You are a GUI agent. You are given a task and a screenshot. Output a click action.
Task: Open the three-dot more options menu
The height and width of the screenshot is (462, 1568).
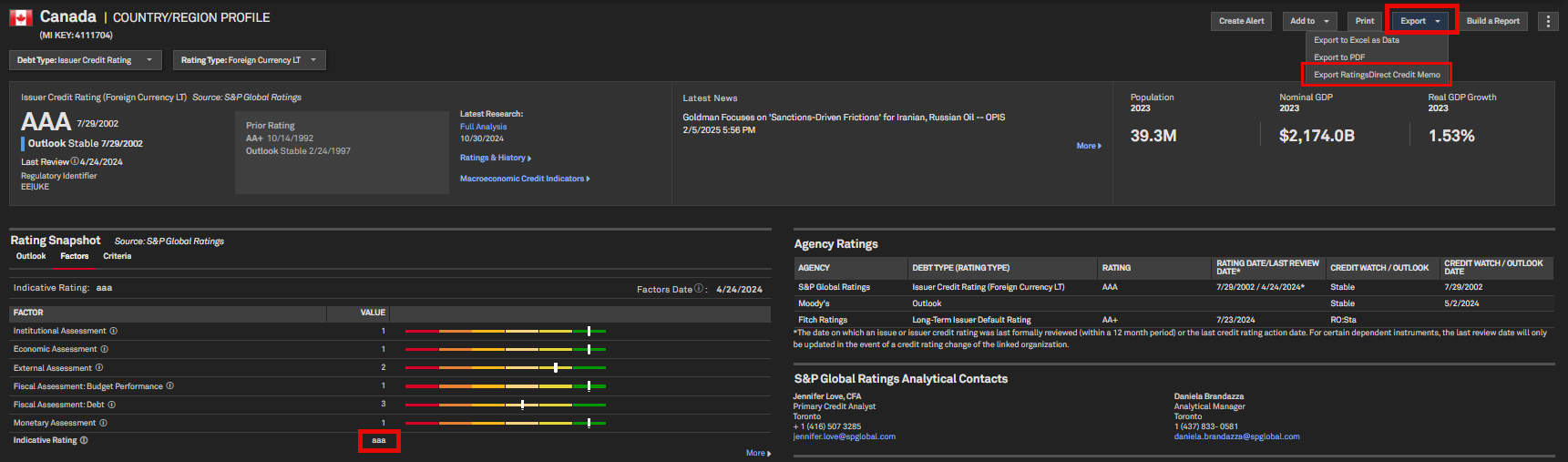[x=1548, y=21]
